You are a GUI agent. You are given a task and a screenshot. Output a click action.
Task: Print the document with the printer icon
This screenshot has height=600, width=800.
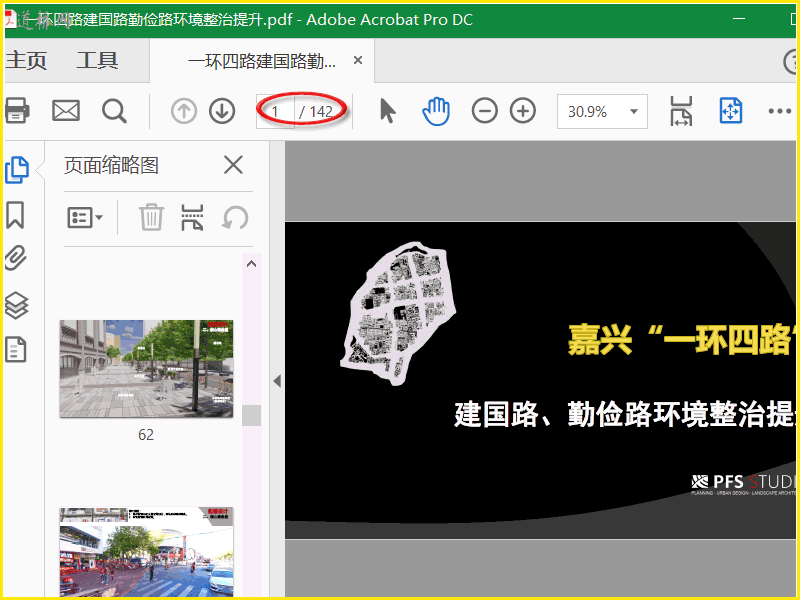[17, 110]
